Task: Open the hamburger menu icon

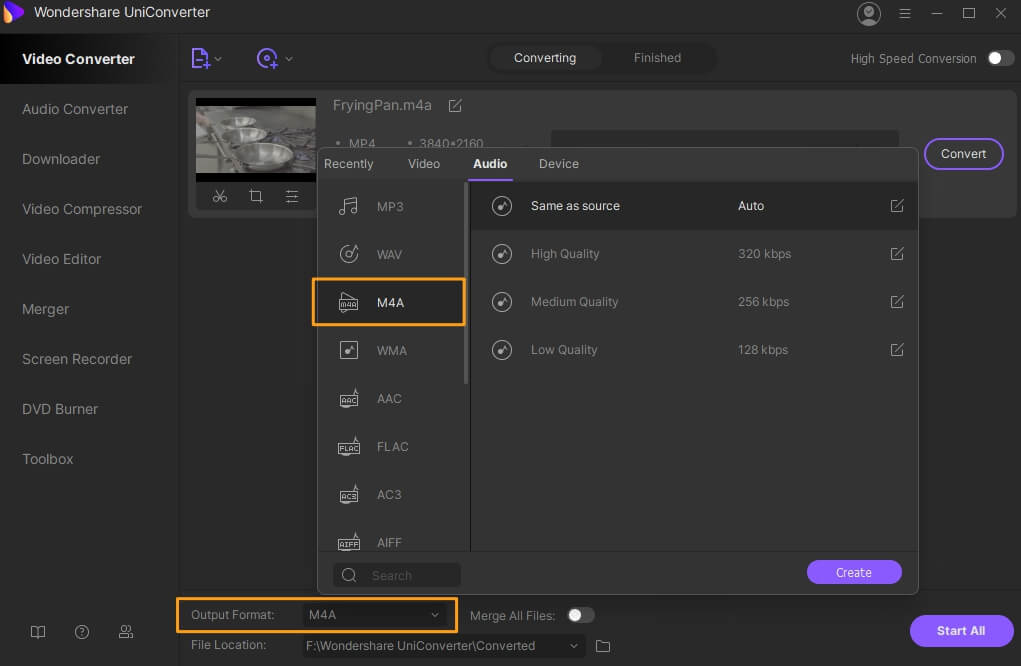Action: click(904, 14)
